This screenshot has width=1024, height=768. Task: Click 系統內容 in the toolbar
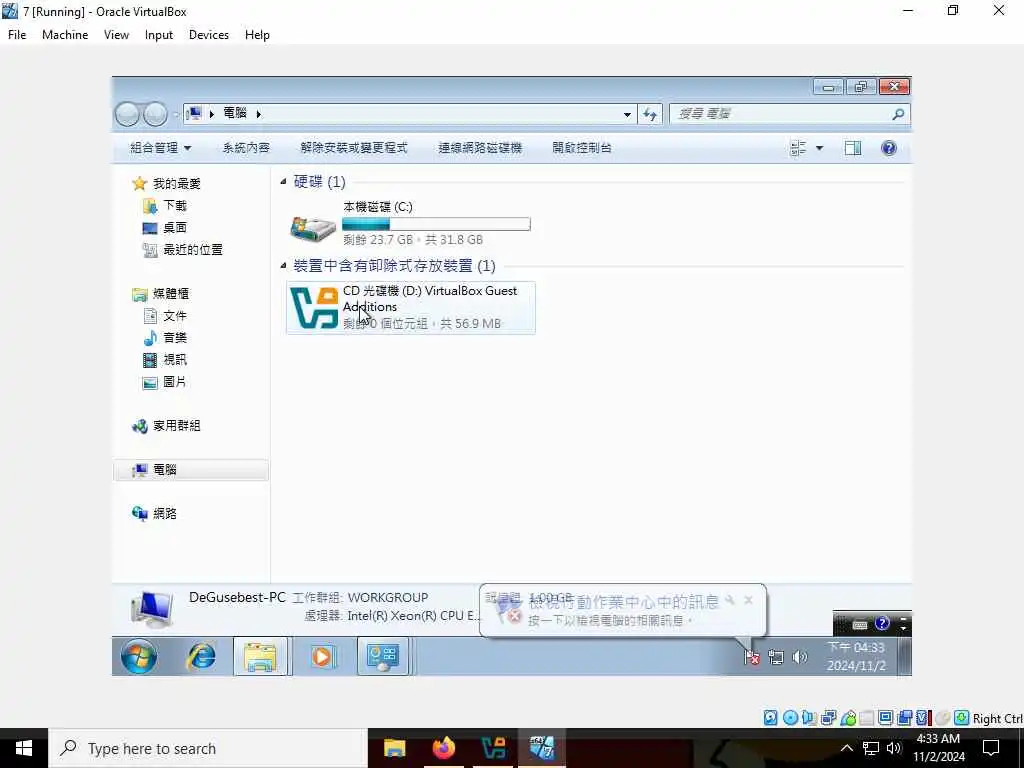click(246, 148)
